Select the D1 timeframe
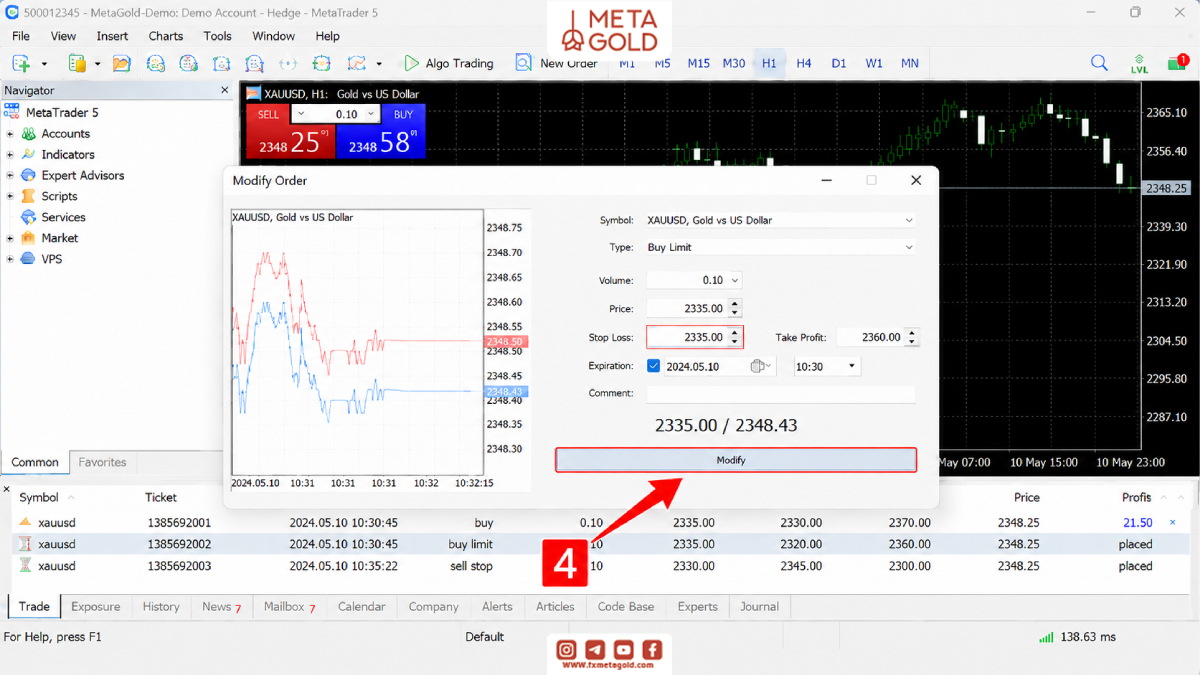 pos(839,63)
